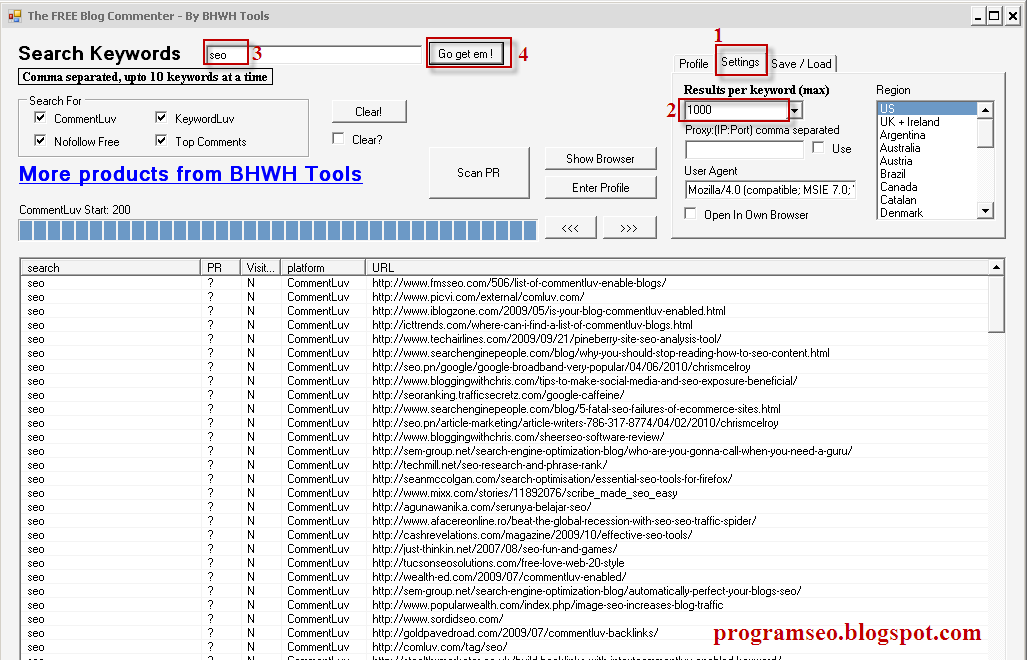Click the app icon in title bar

pyautogui.click(x=14, y=16)
